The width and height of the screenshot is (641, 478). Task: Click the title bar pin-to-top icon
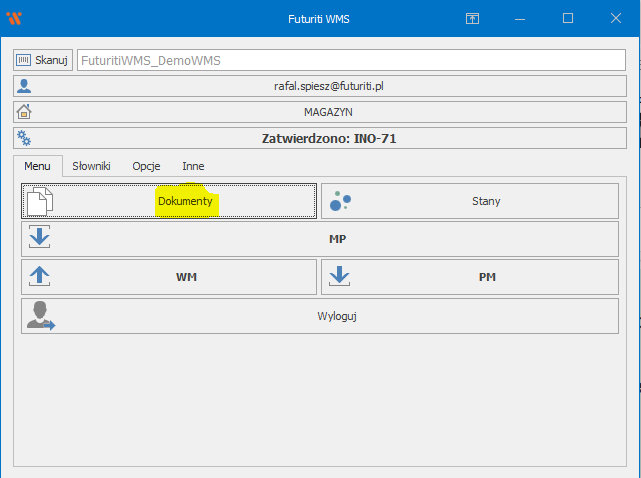click(x=472, y=18)
